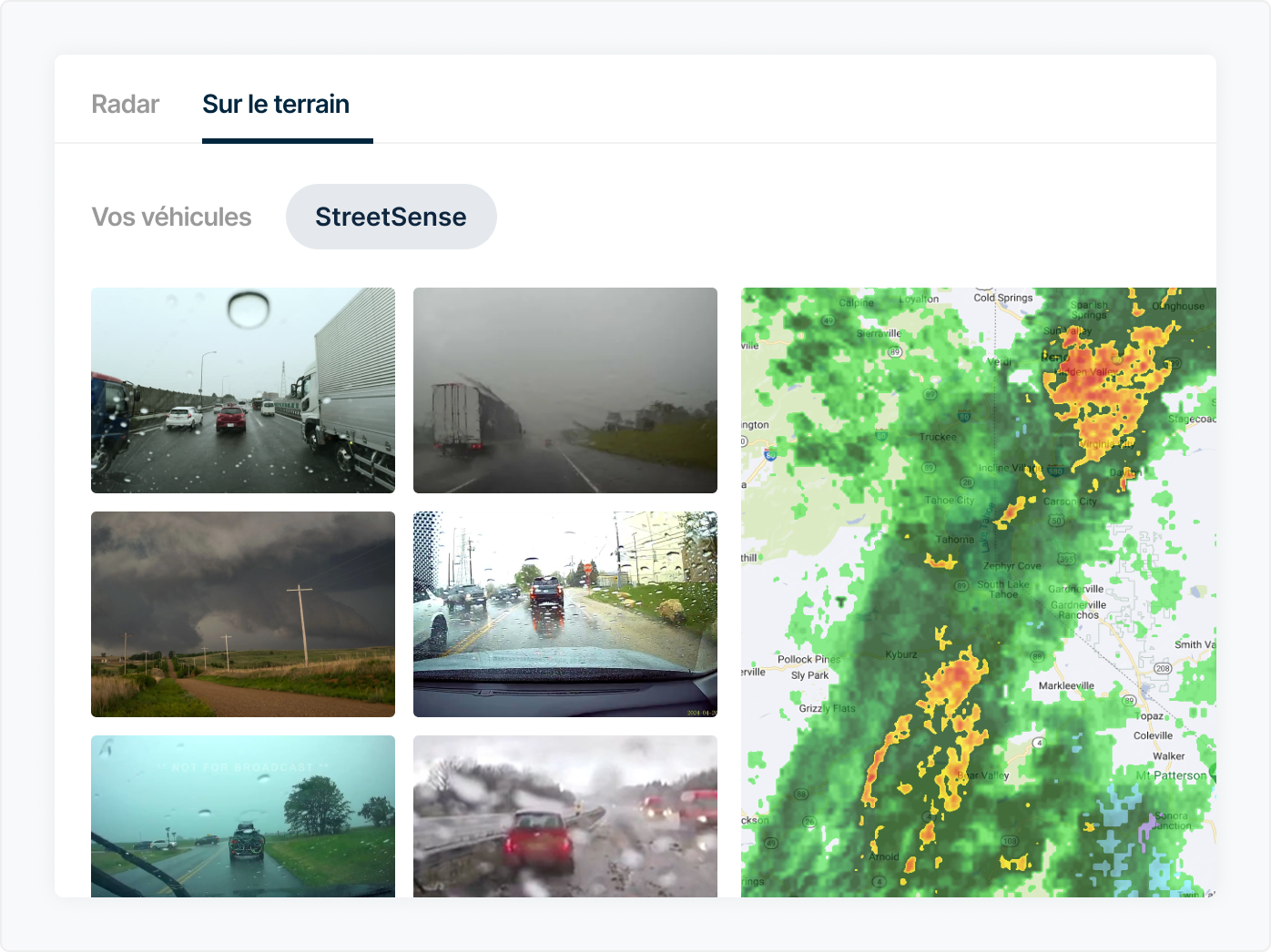Open the Vos véhicules view
This screenshot has height=952, width=1271.
172,217
